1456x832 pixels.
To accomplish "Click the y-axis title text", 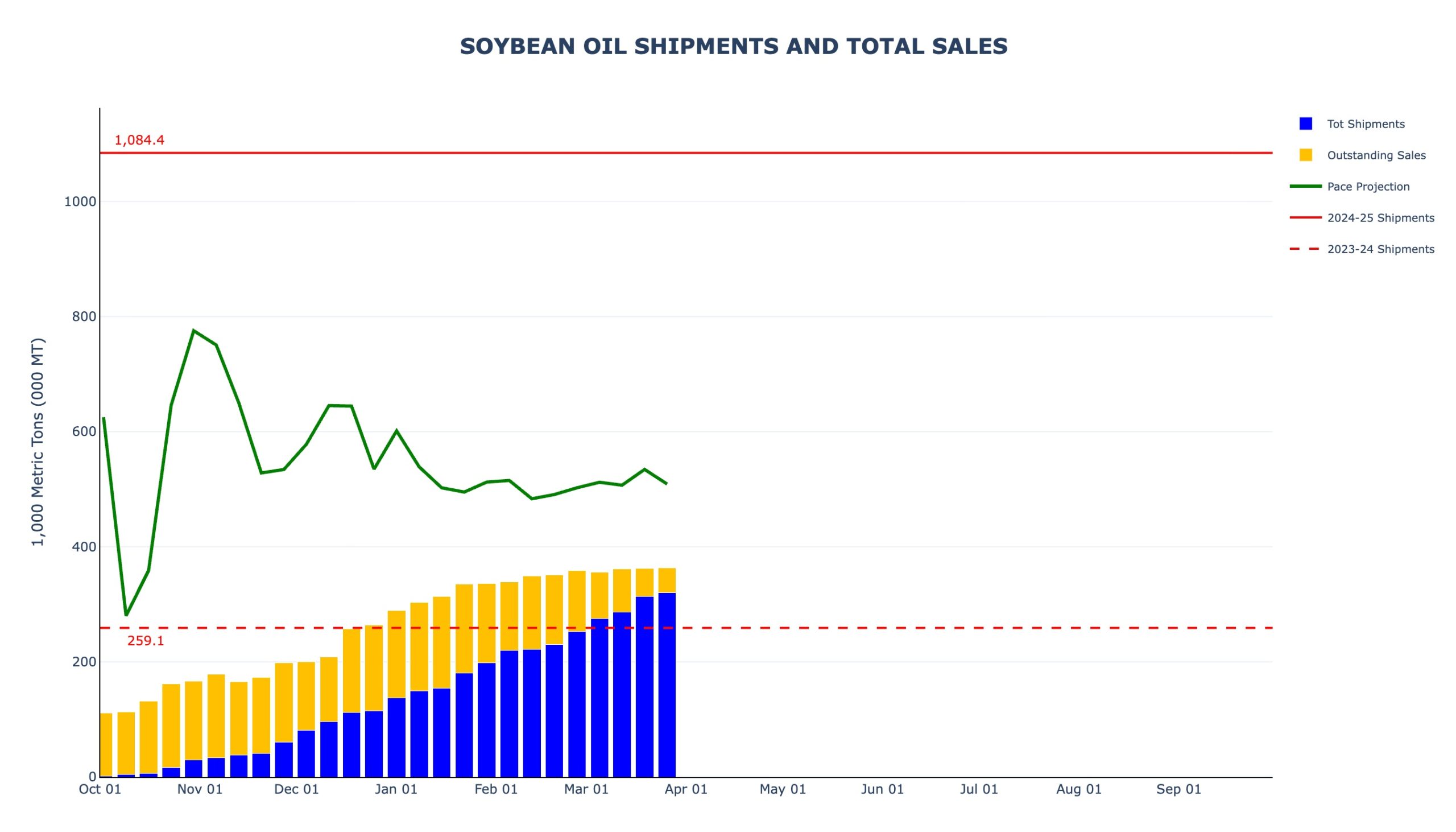I will [38, 442].
